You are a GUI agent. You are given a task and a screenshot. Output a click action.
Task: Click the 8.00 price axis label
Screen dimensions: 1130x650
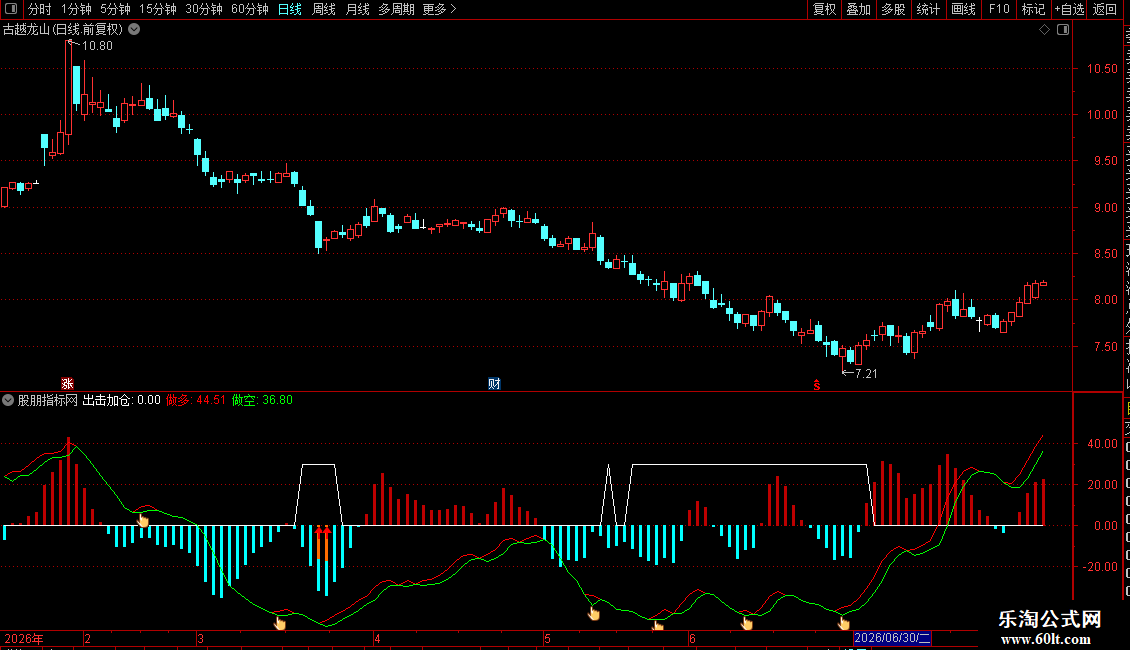click(x=1105, y=300)
